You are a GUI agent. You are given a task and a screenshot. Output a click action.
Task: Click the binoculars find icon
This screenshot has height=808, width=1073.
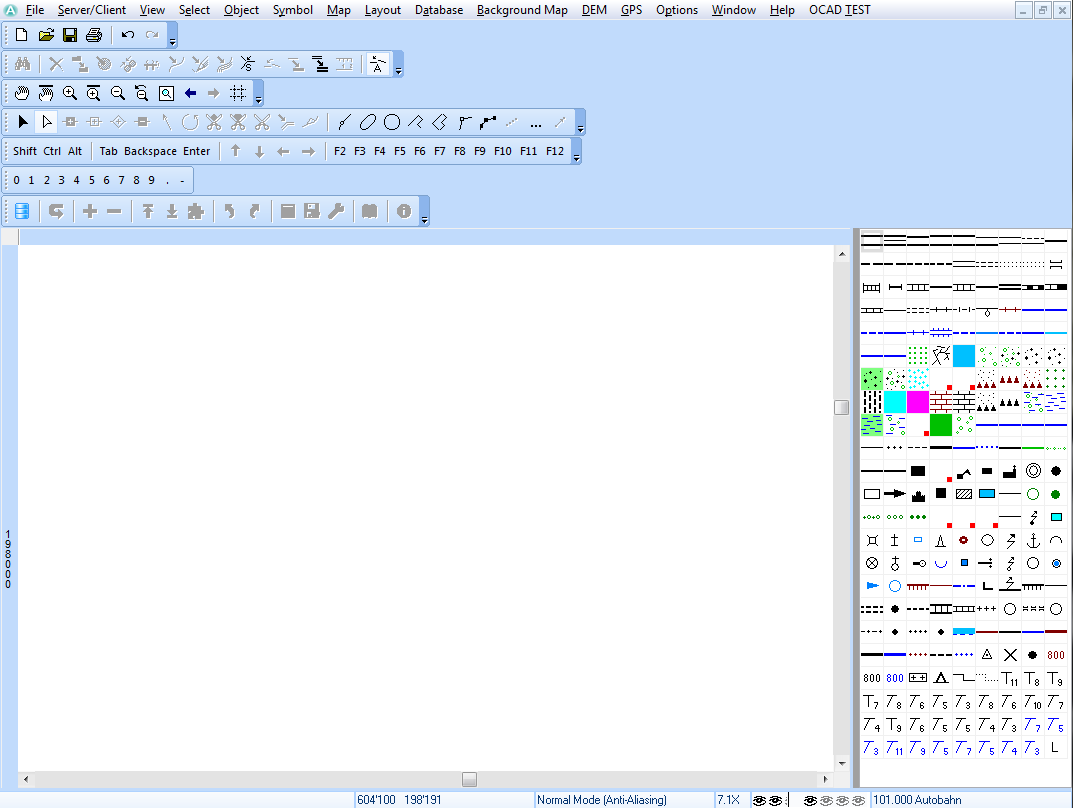23,64
